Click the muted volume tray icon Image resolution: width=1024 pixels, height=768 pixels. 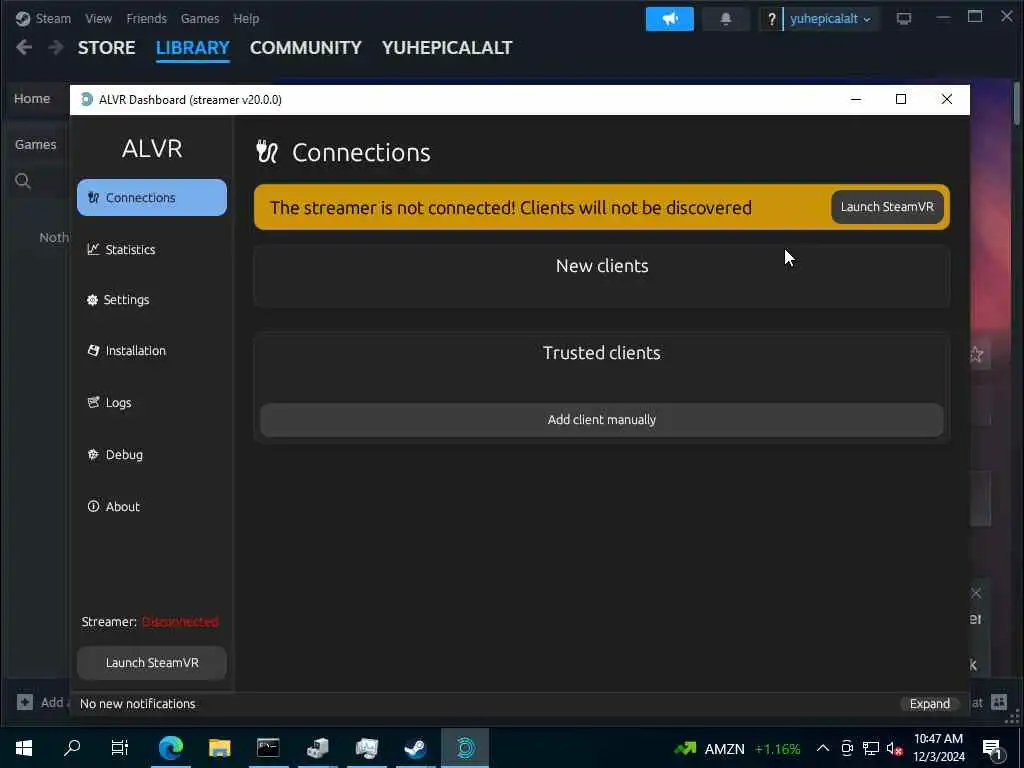[894, 748]
